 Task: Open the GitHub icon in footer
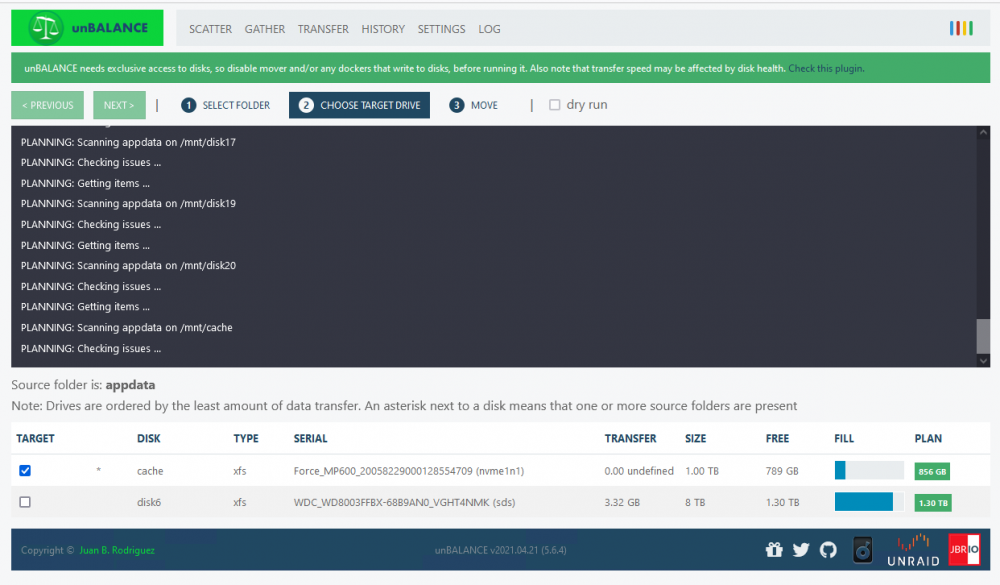(x=828, y=549)
